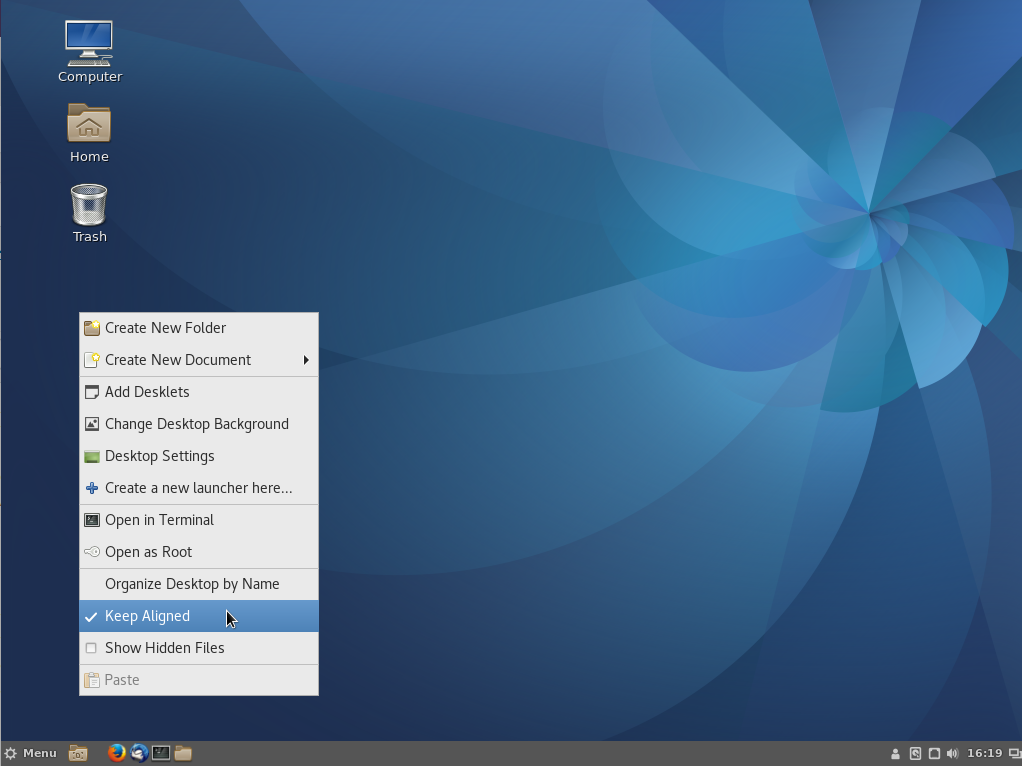Open the terminal emulator from the panel
The height and width of the screenshot is (766, 1022).
[161, 752]
